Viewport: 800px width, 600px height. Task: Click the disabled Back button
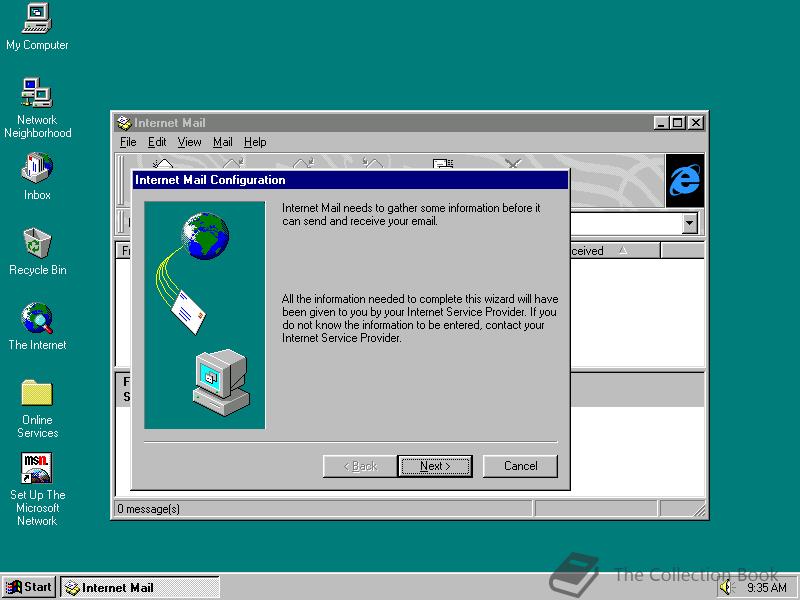(x=360, y=466)
